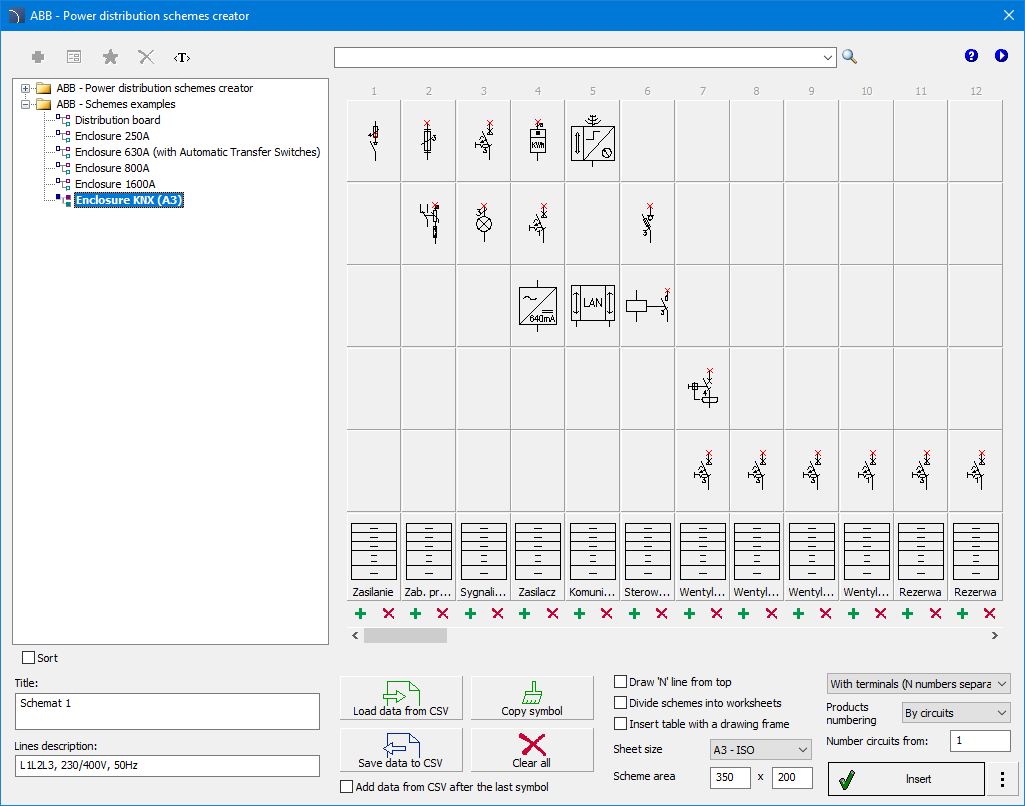Screen dimensions: 1025x806
Task: Open the With terminals dropdown
Action: (918, 684)
